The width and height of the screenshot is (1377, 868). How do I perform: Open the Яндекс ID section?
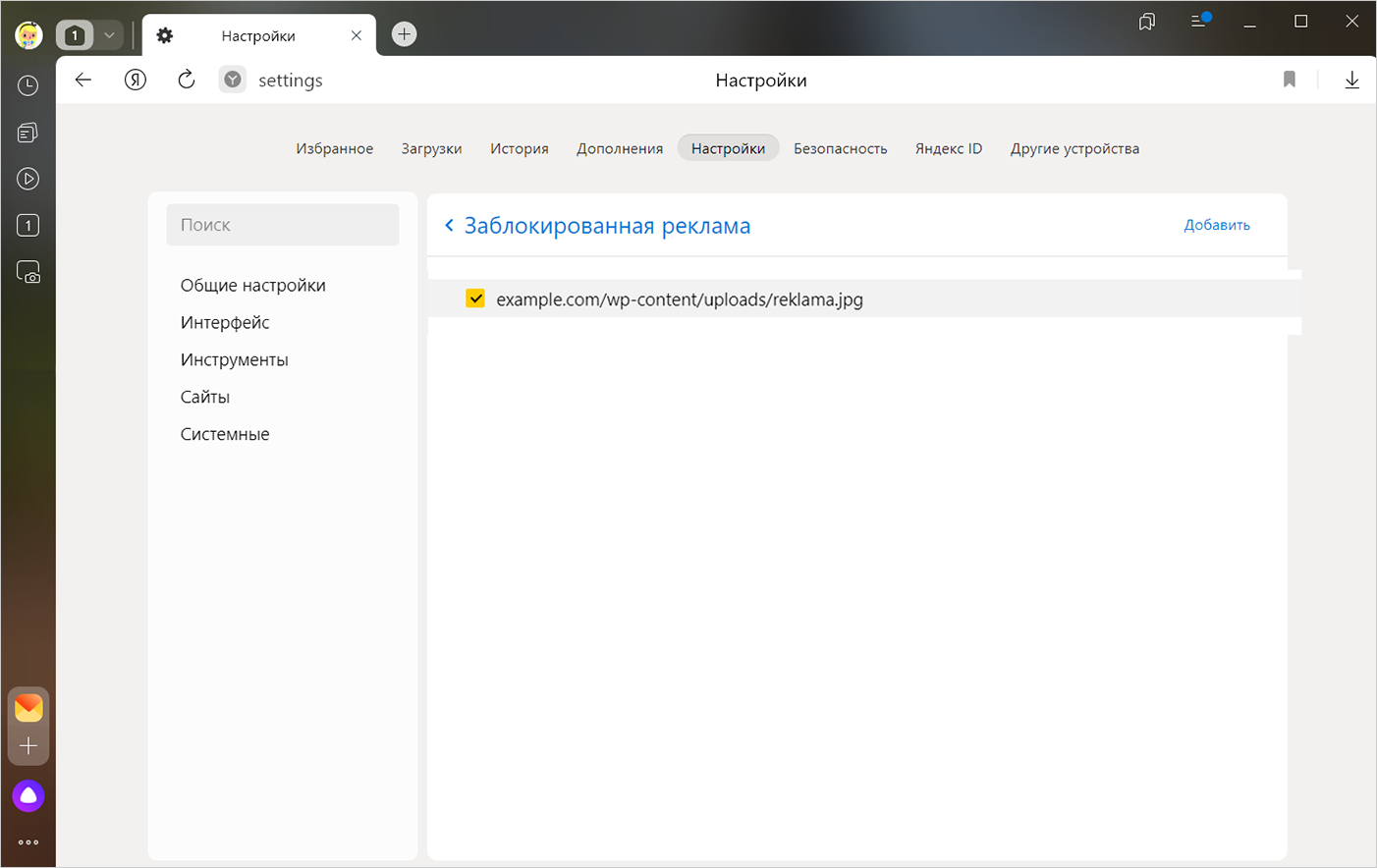tap(949, 148)
